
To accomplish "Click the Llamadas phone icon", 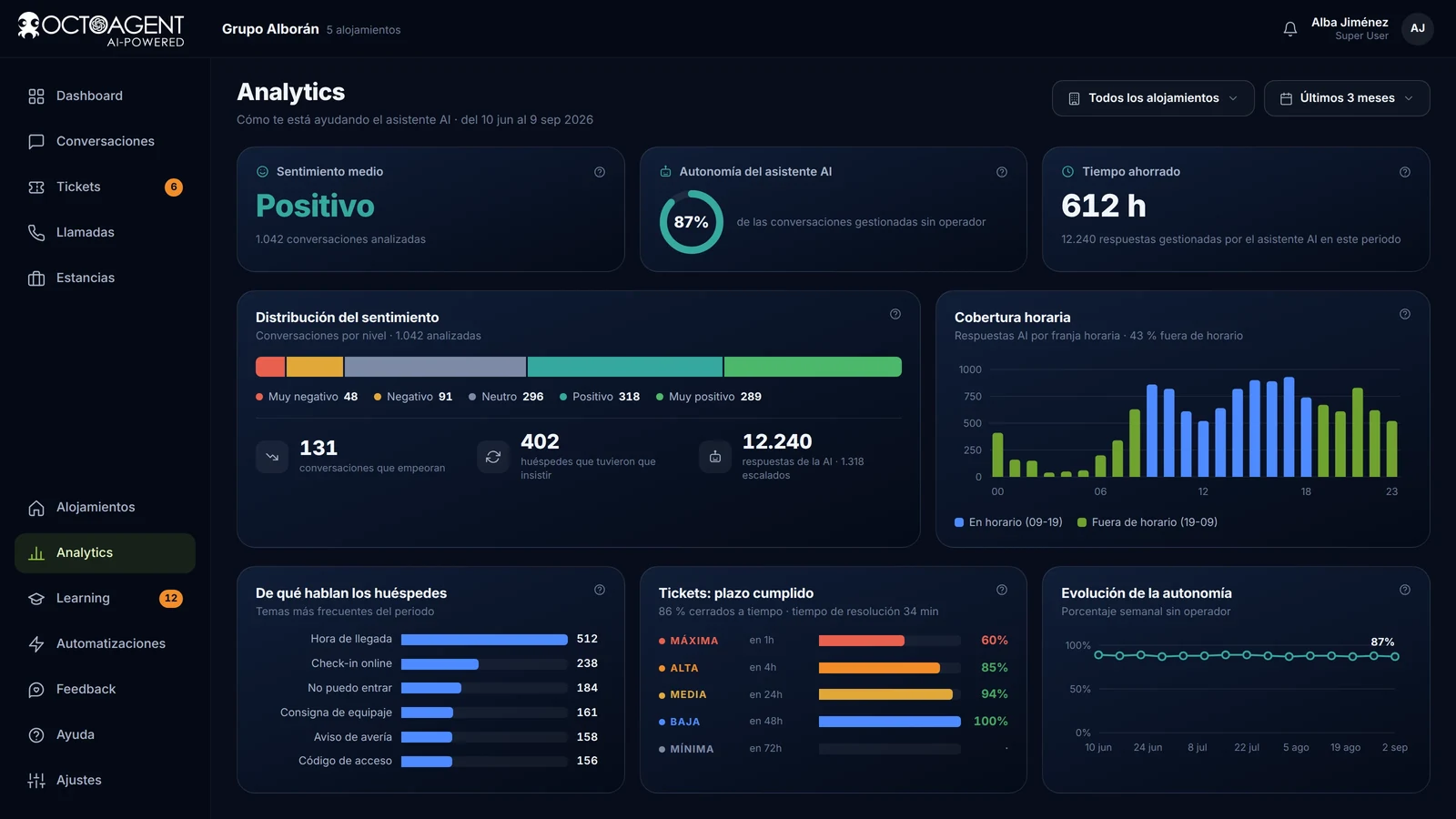I will tap(36, 233).
